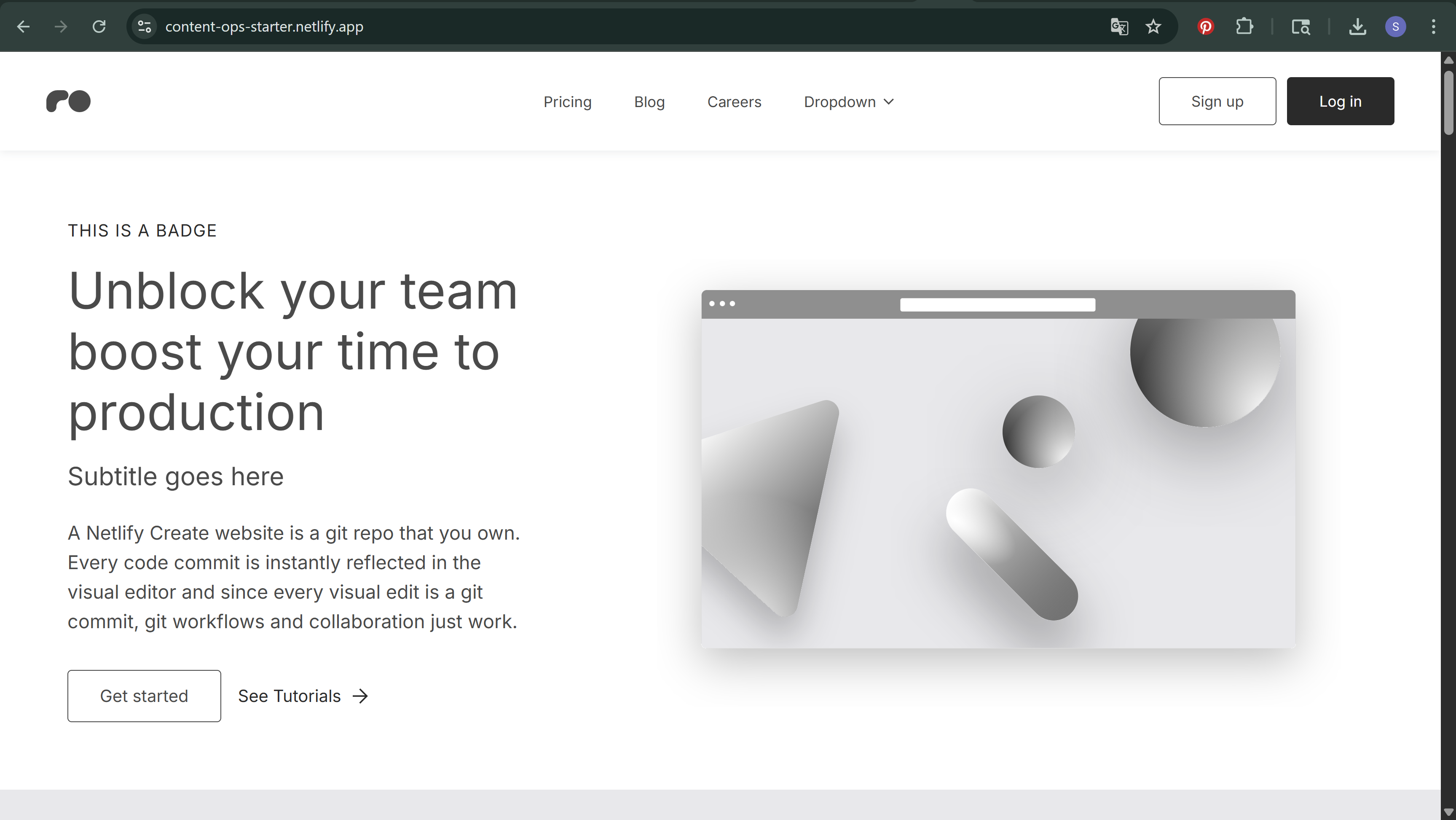Click the browser back arrow
The width and height of the screenshot is (1456, 820).
pos(23,27)
